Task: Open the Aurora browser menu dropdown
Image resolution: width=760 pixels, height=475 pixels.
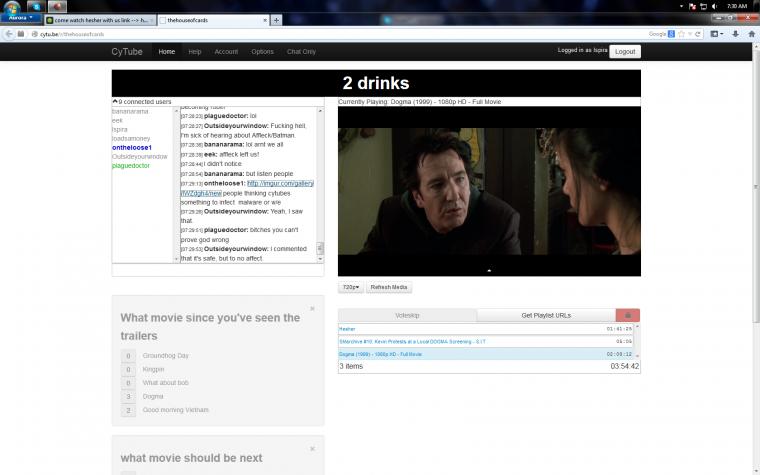Action: coord(21,17)
